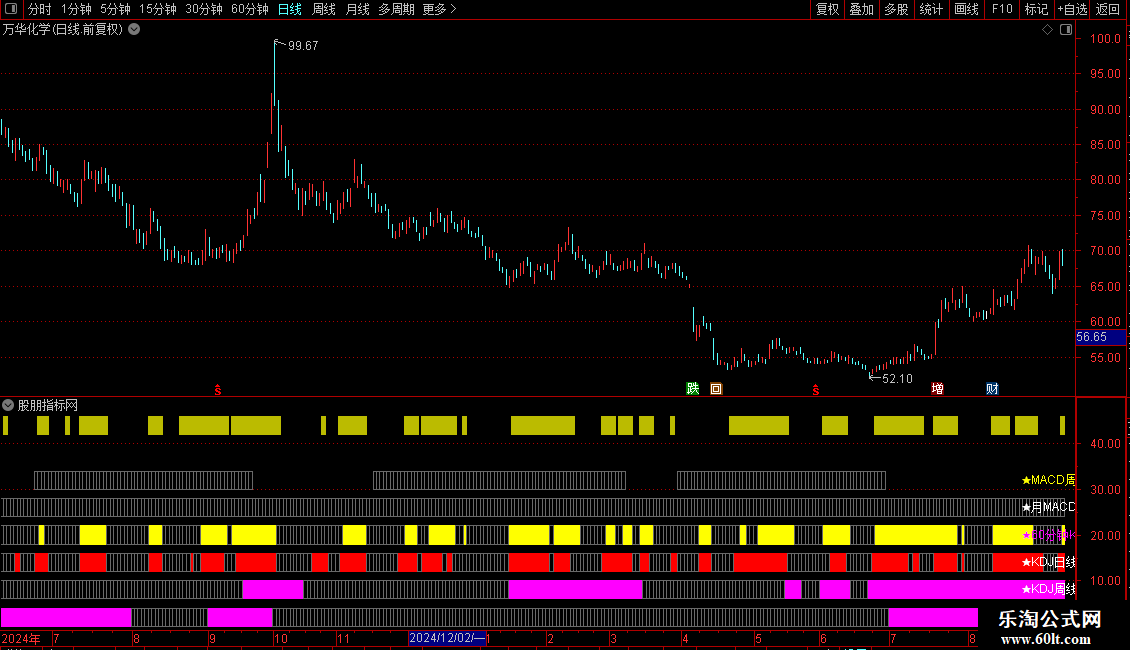Click the 标记 mark button

pos(1036,9)
